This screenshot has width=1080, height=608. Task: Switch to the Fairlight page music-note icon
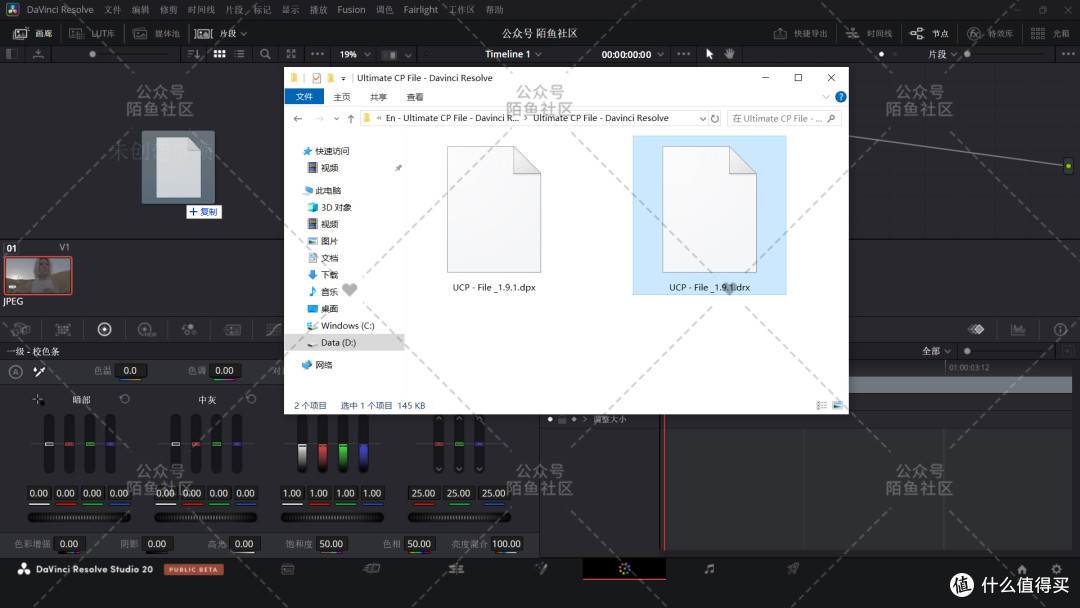coord(709,569)
